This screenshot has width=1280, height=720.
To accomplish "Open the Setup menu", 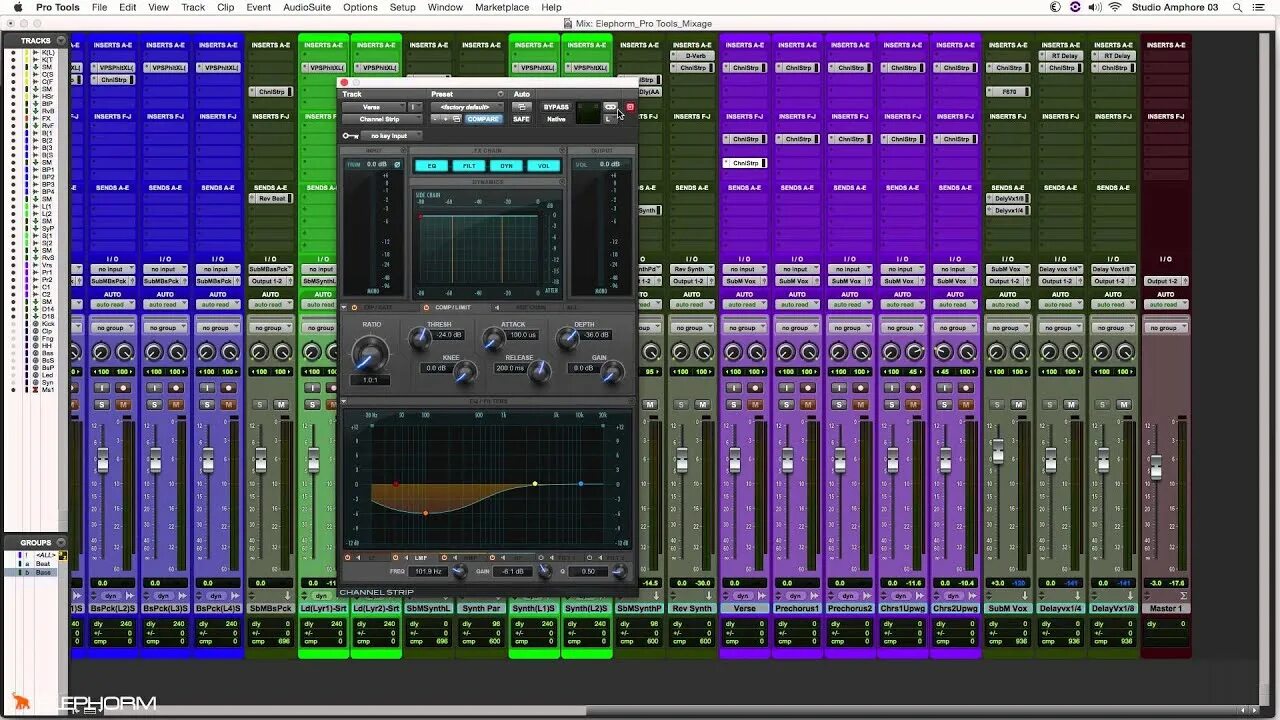I will coord(402,7).
